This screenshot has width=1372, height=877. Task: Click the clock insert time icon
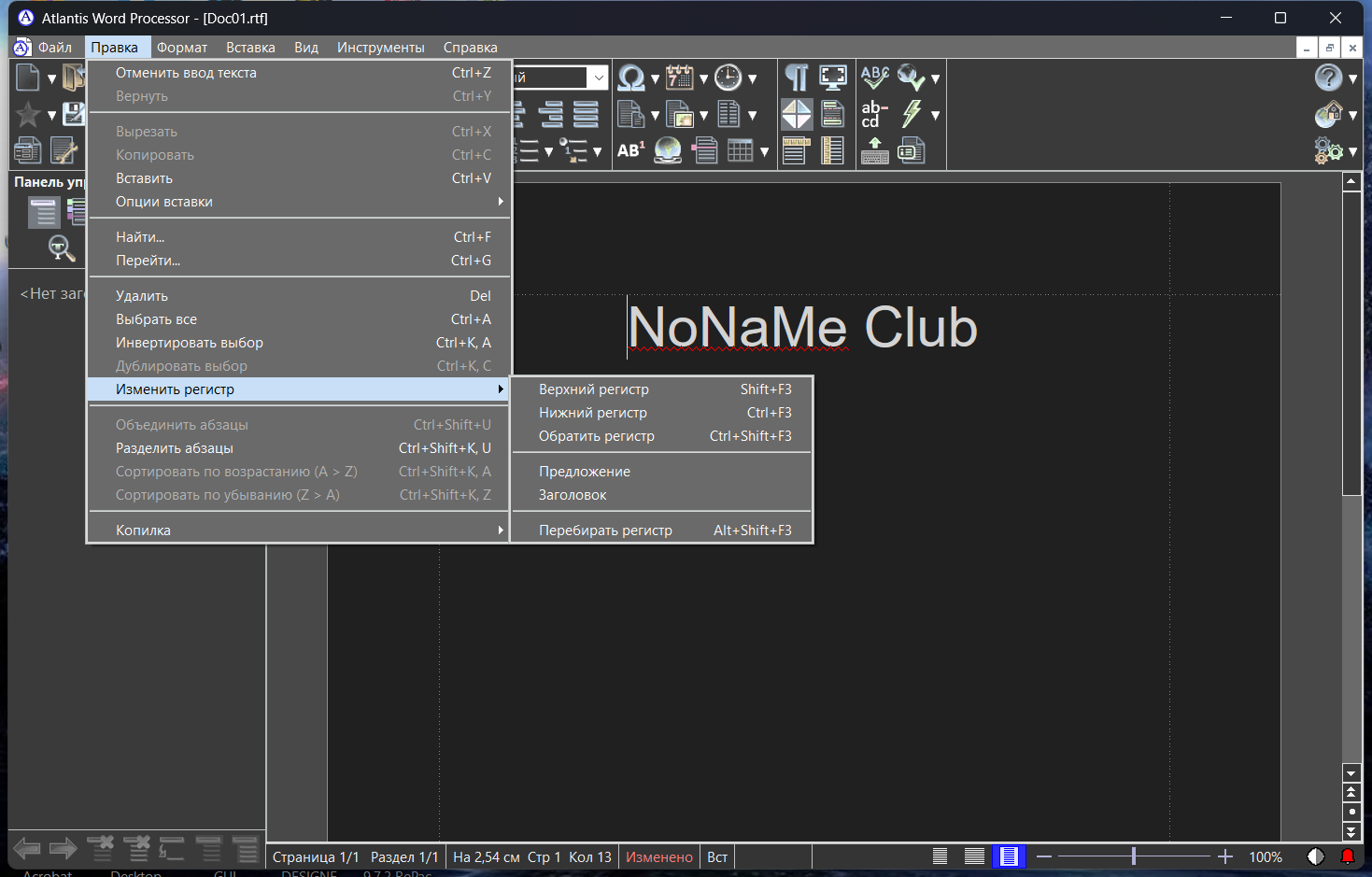(x=728, y=78)
